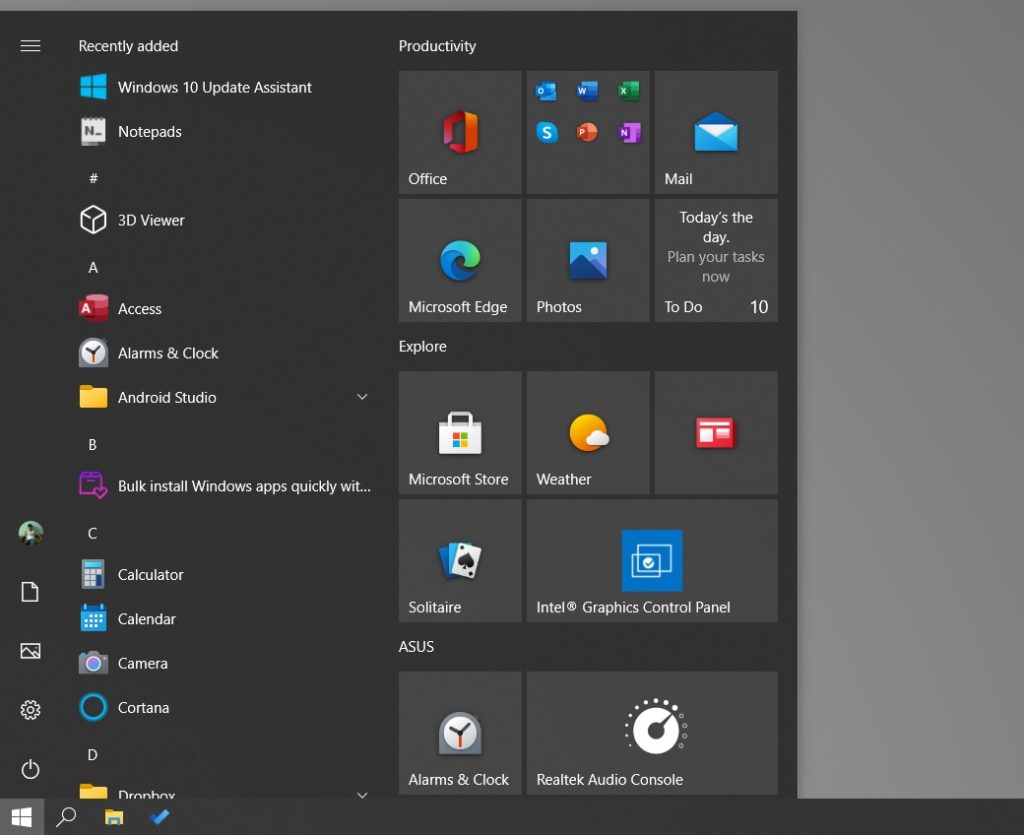Expand the Dropbox app entry
The width and height of the screenshot is (1024, 835).
coord(362,795)
